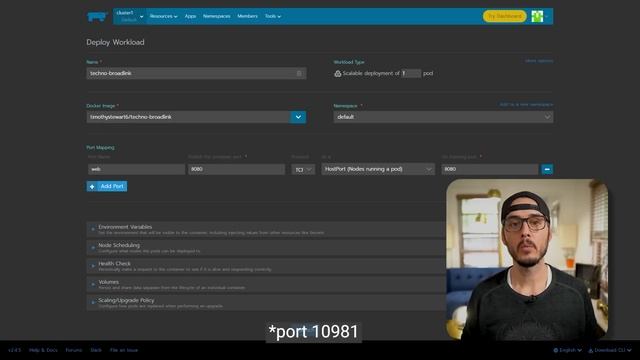Open the Protocol TCP dropdown

pos(303,169)
